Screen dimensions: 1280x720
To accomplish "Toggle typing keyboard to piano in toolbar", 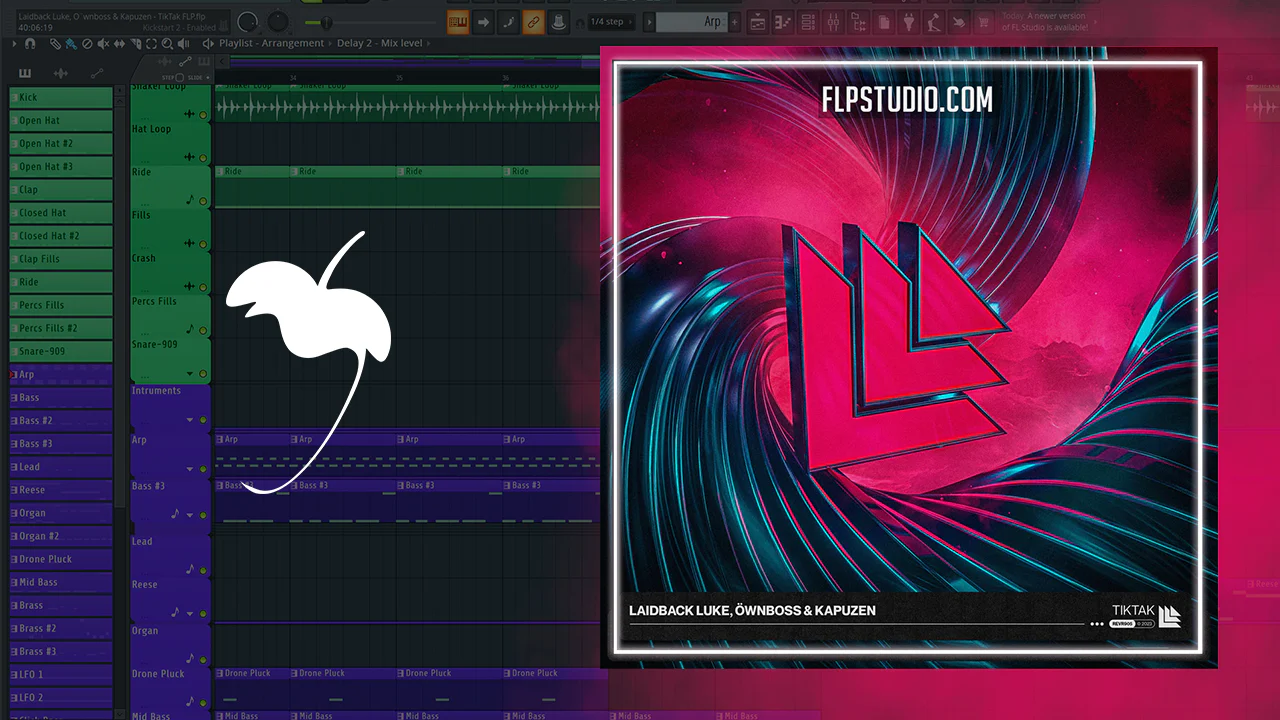I will 459,21.
